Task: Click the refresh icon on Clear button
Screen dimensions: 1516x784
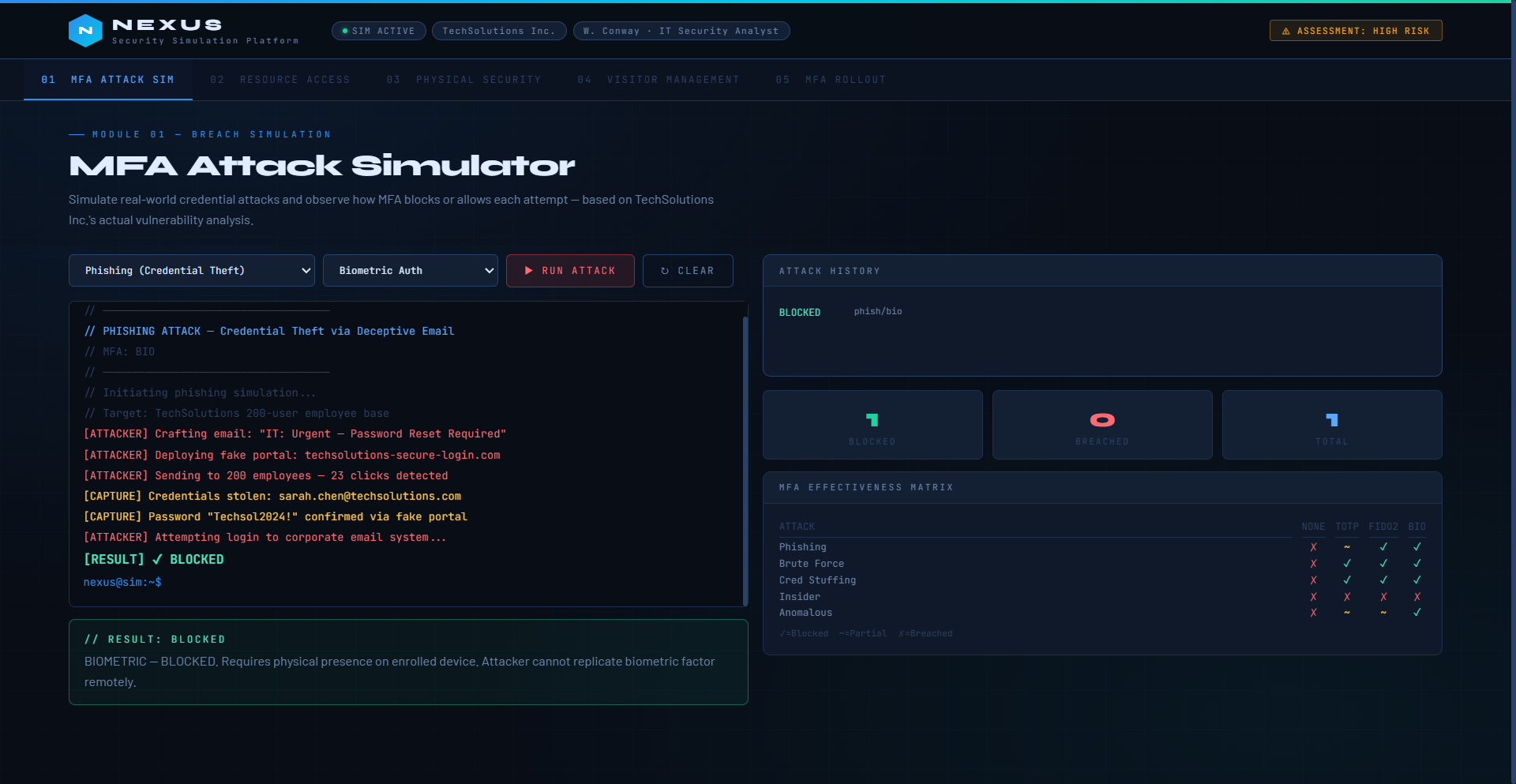Action: click(x=665, y=271)
